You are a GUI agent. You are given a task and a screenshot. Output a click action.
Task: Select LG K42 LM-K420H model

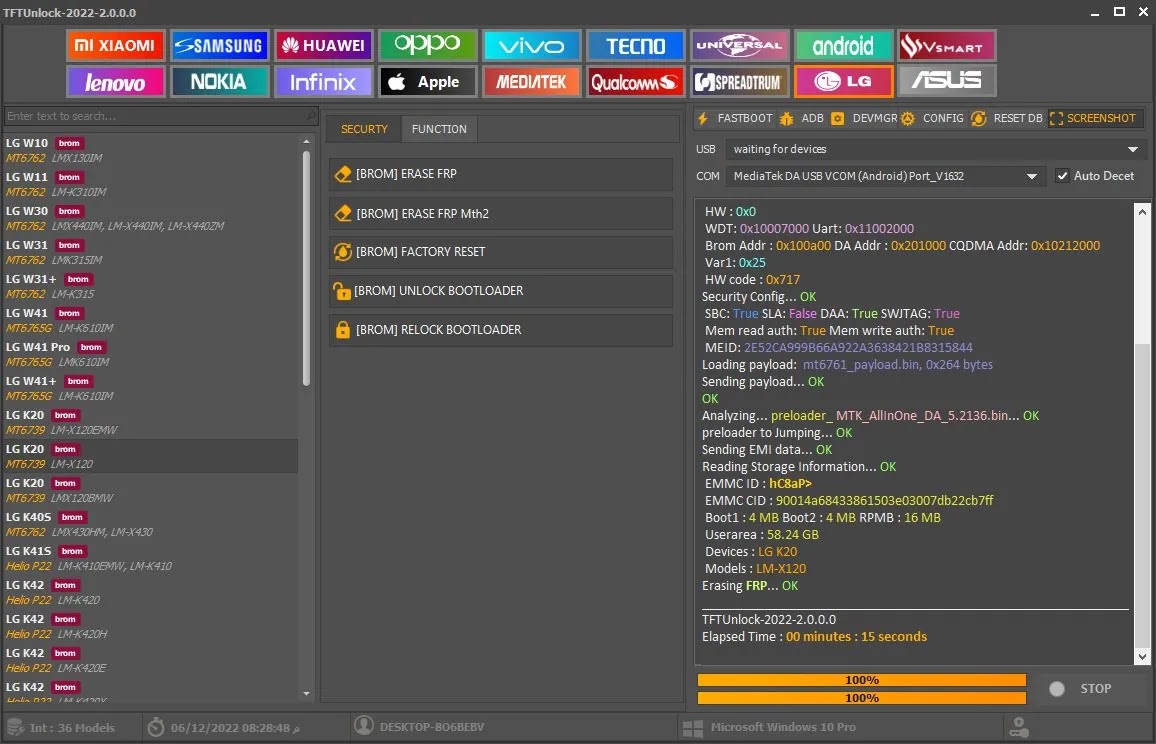pos(150,626)
